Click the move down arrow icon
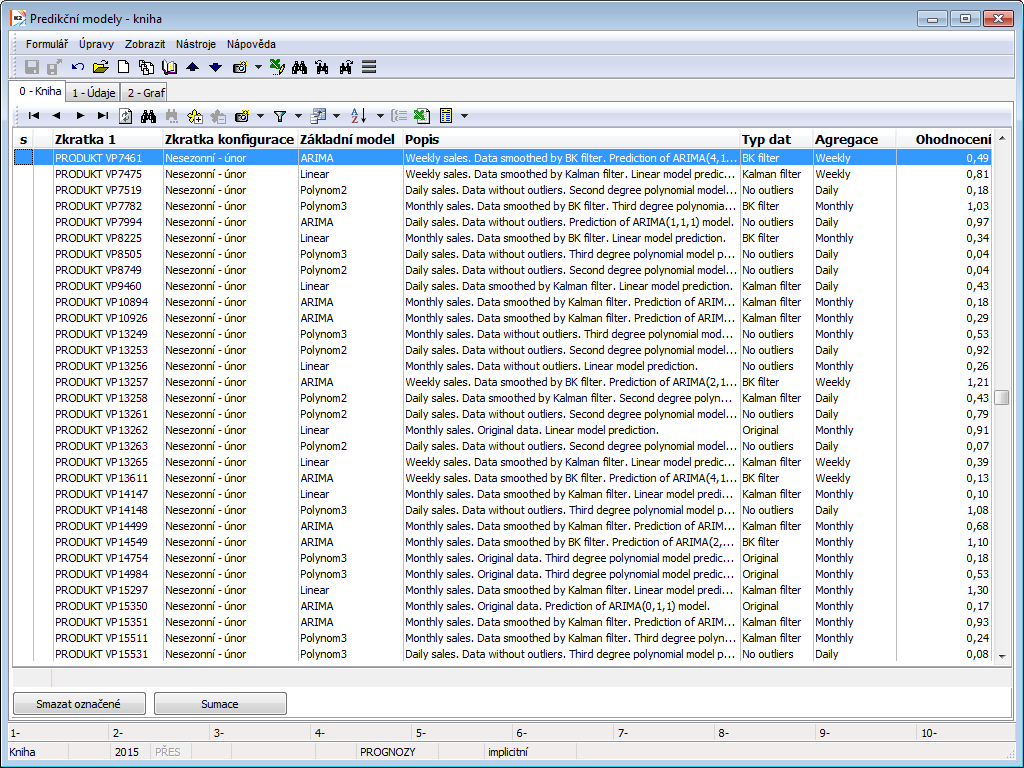The height and width of the screenshot is (768, 1024). (215, 67)
